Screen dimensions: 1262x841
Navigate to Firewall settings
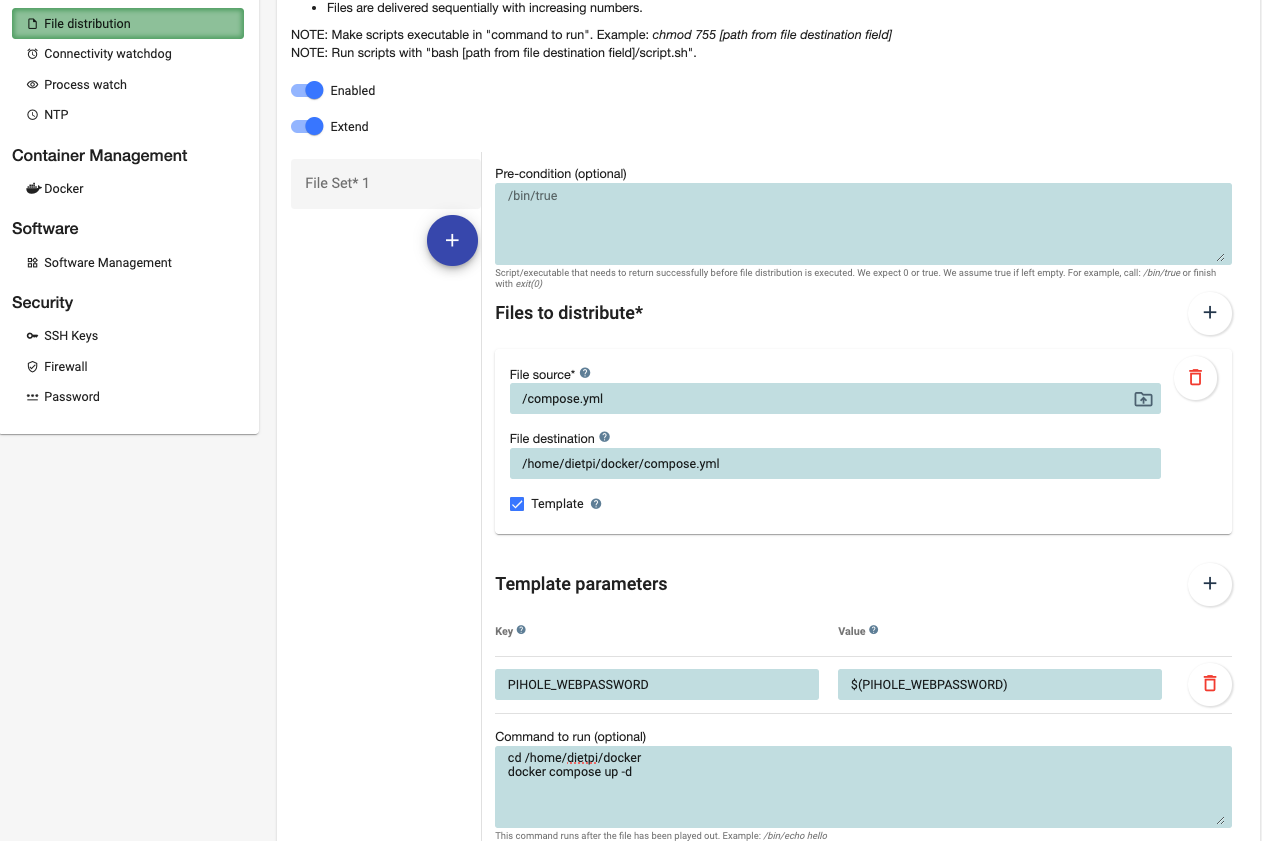point(66,367)
